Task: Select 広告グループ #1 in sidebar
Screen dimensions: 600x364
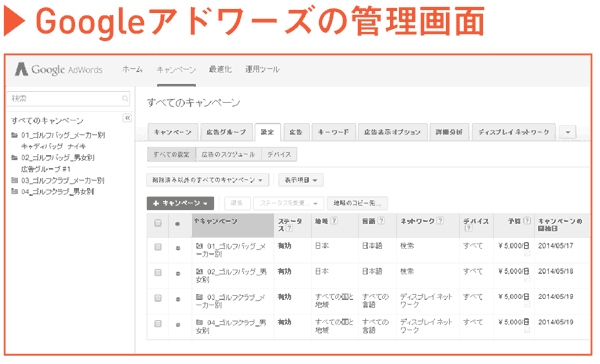Action: (x=46, y=169)
